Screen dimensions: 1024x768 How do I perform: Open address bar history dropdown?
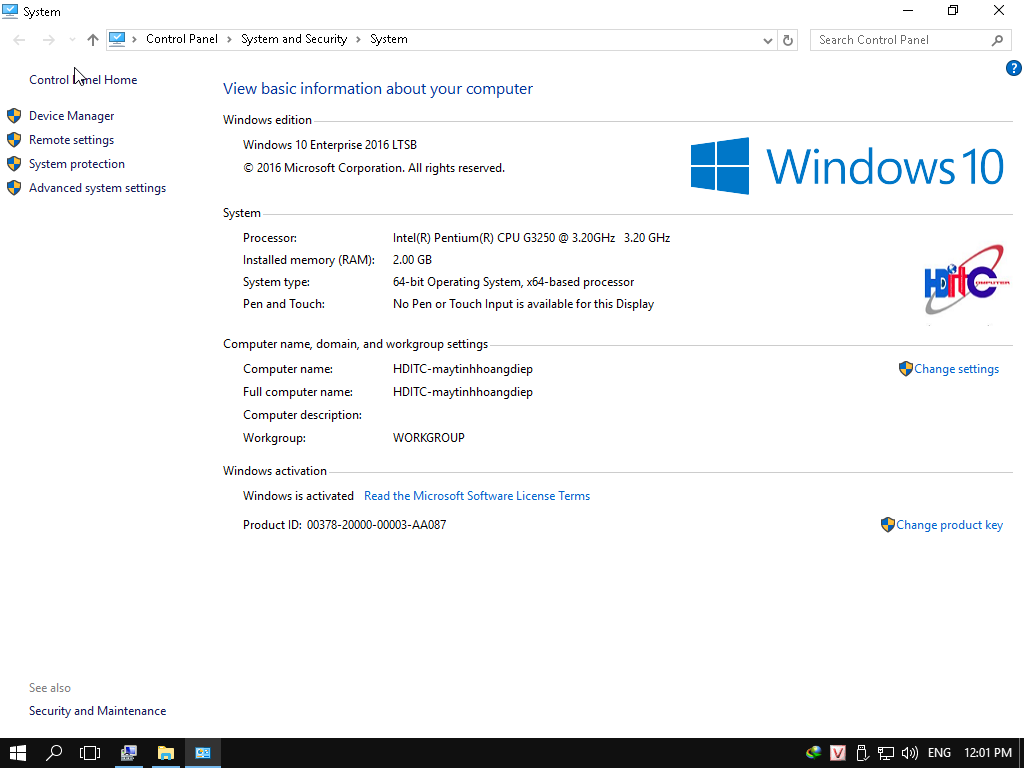click(768, 40)
